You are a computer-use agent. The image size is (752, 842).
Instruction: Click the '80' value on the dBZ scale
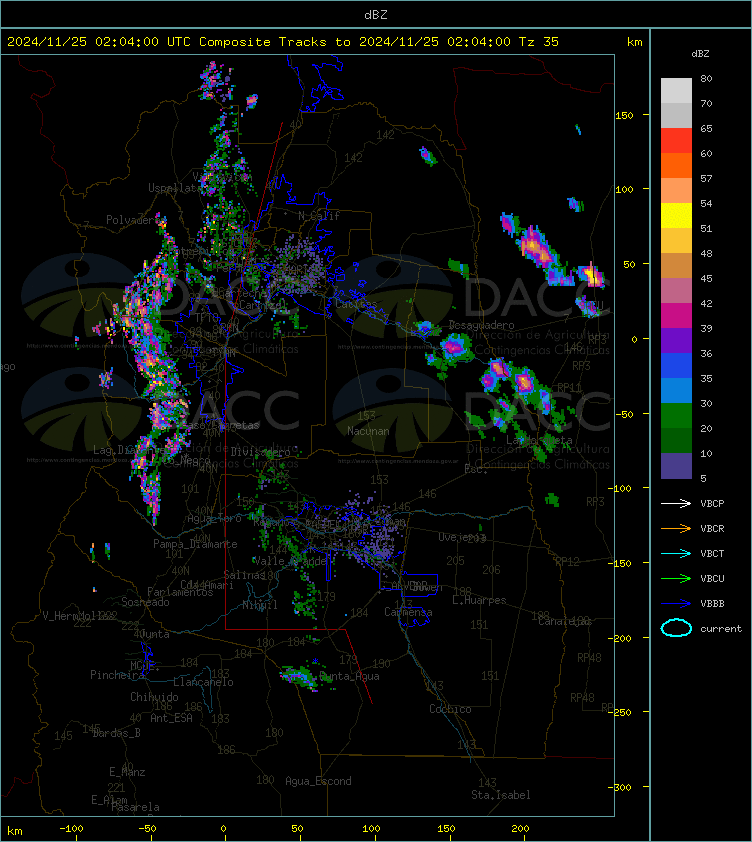pyautogui.click(x=706, y=78)
